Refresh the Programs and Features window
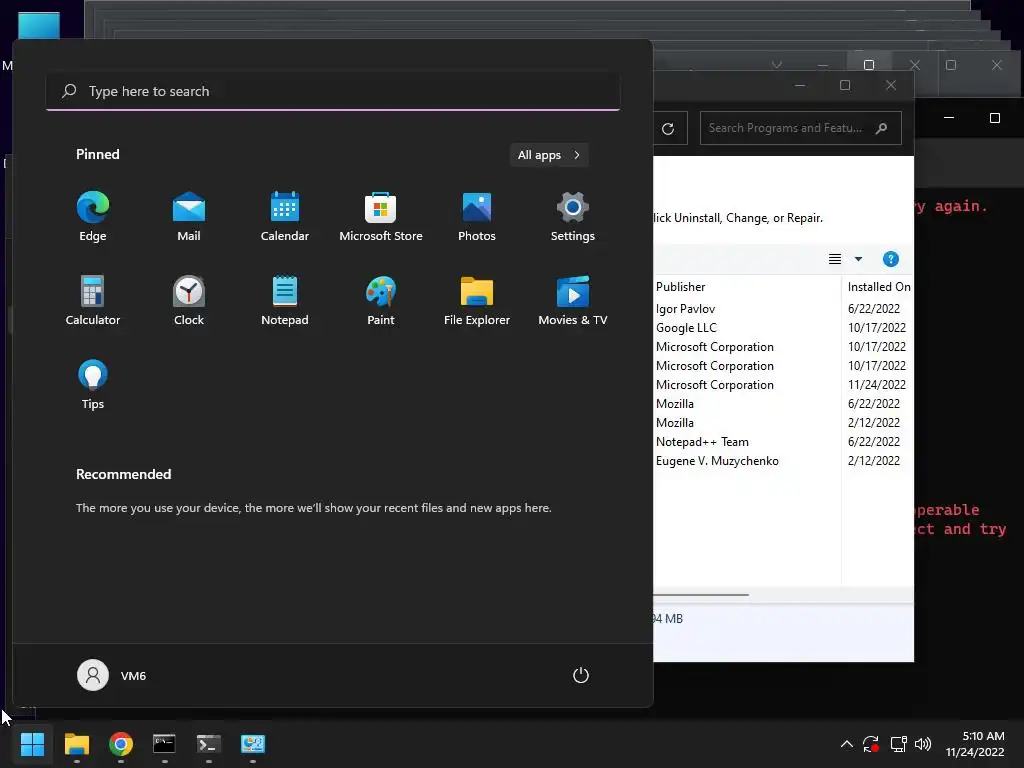This screenshot has width=1024, height=768. click(x=668, y=129)
